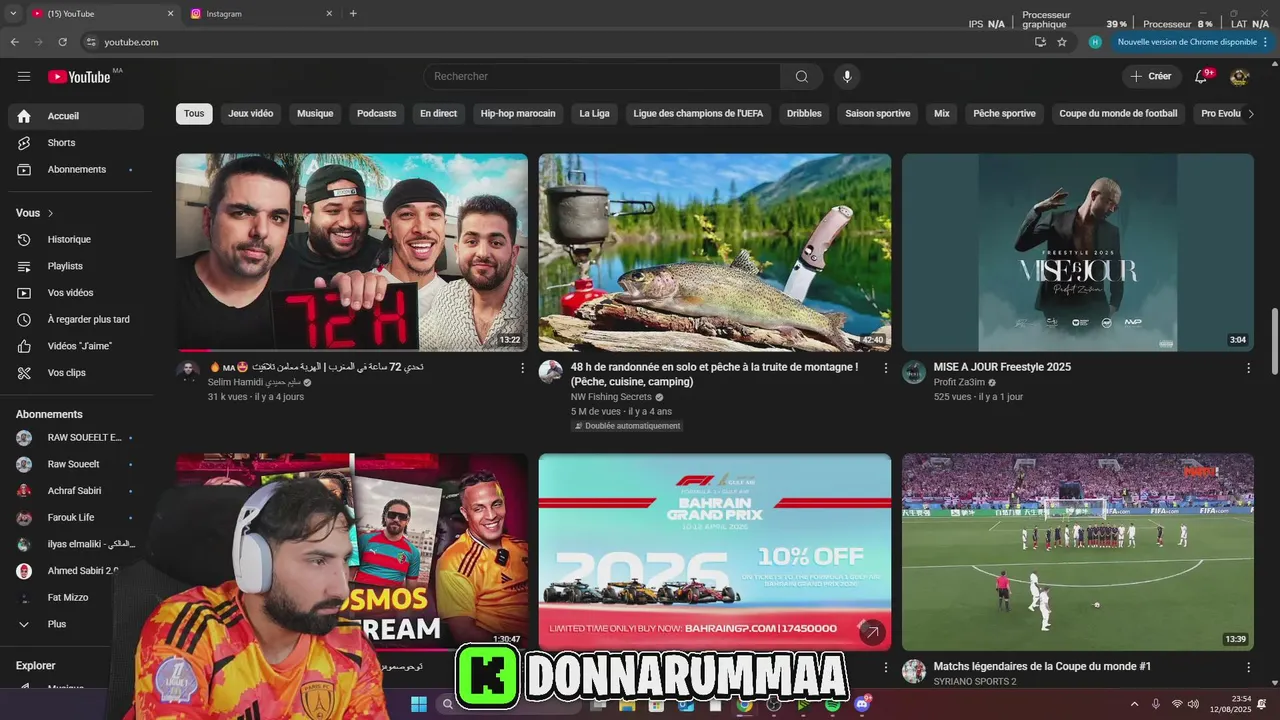Open Abonnements in the sidebar

(x=76, y=170)
